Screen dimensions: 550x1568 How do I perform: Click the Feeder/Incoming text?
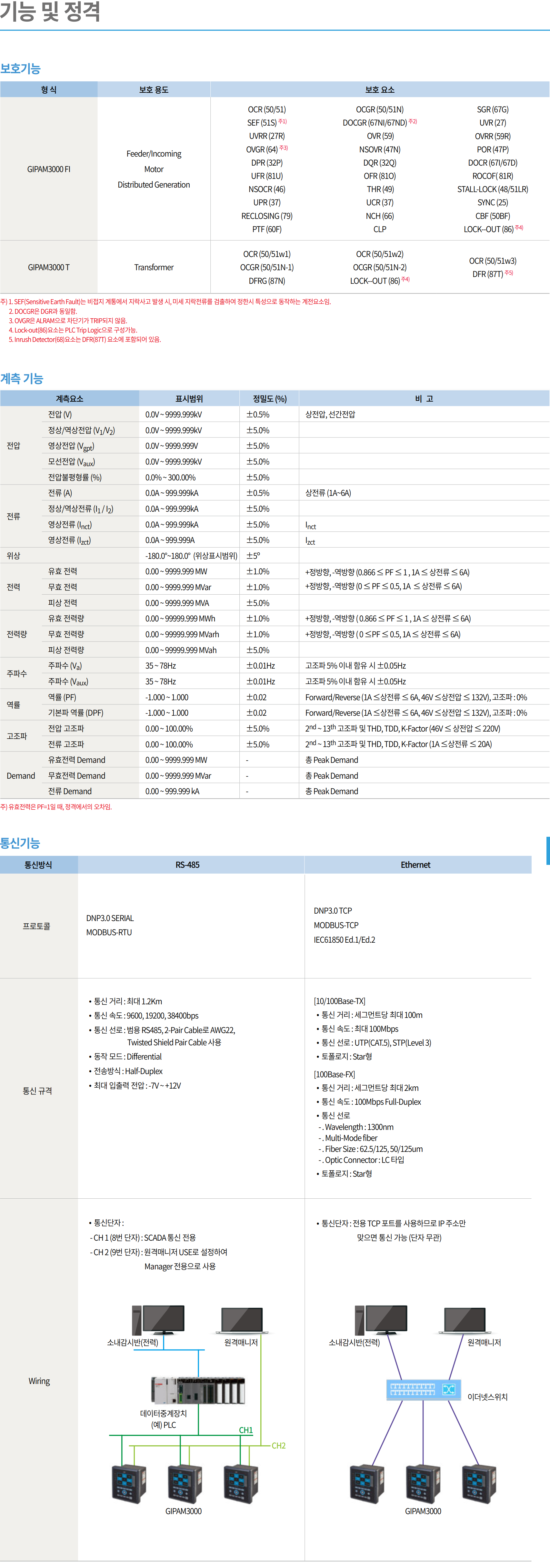coord(154,154)
